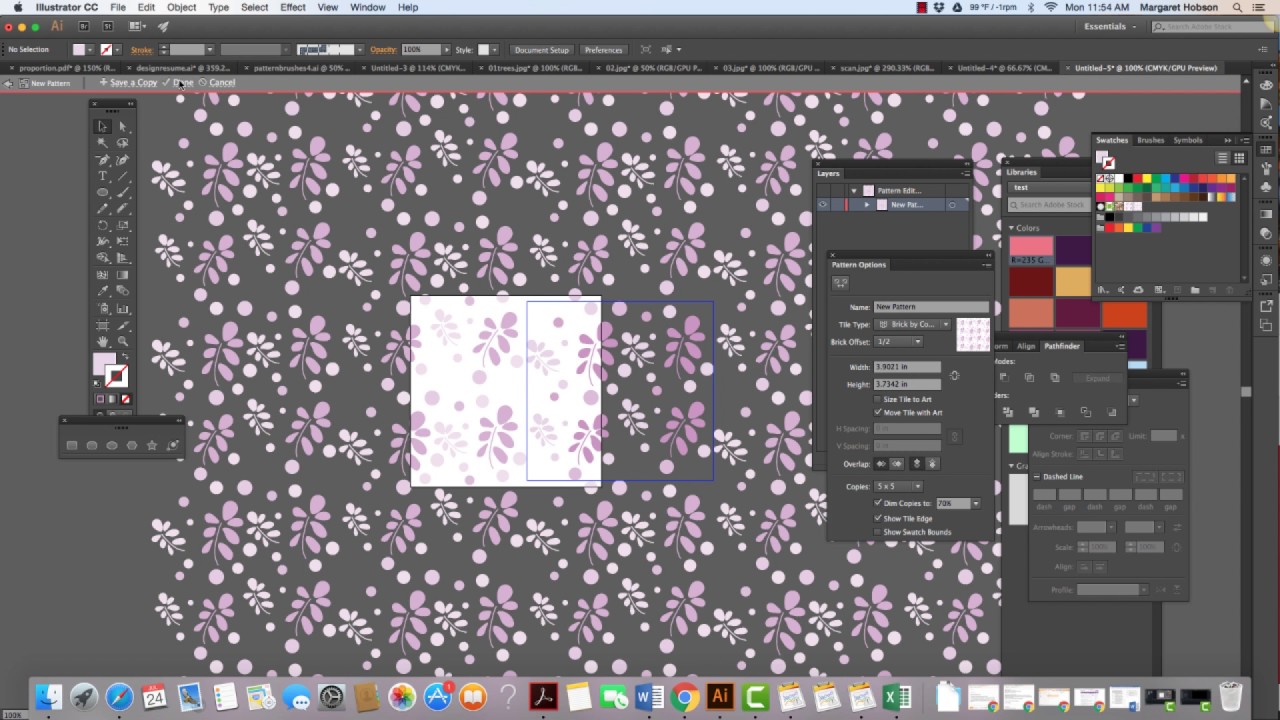The height and width of the screenshot is (720, 1280).
Task: Toggle Dim Copies to checkbox
Action: pos(877,503)
